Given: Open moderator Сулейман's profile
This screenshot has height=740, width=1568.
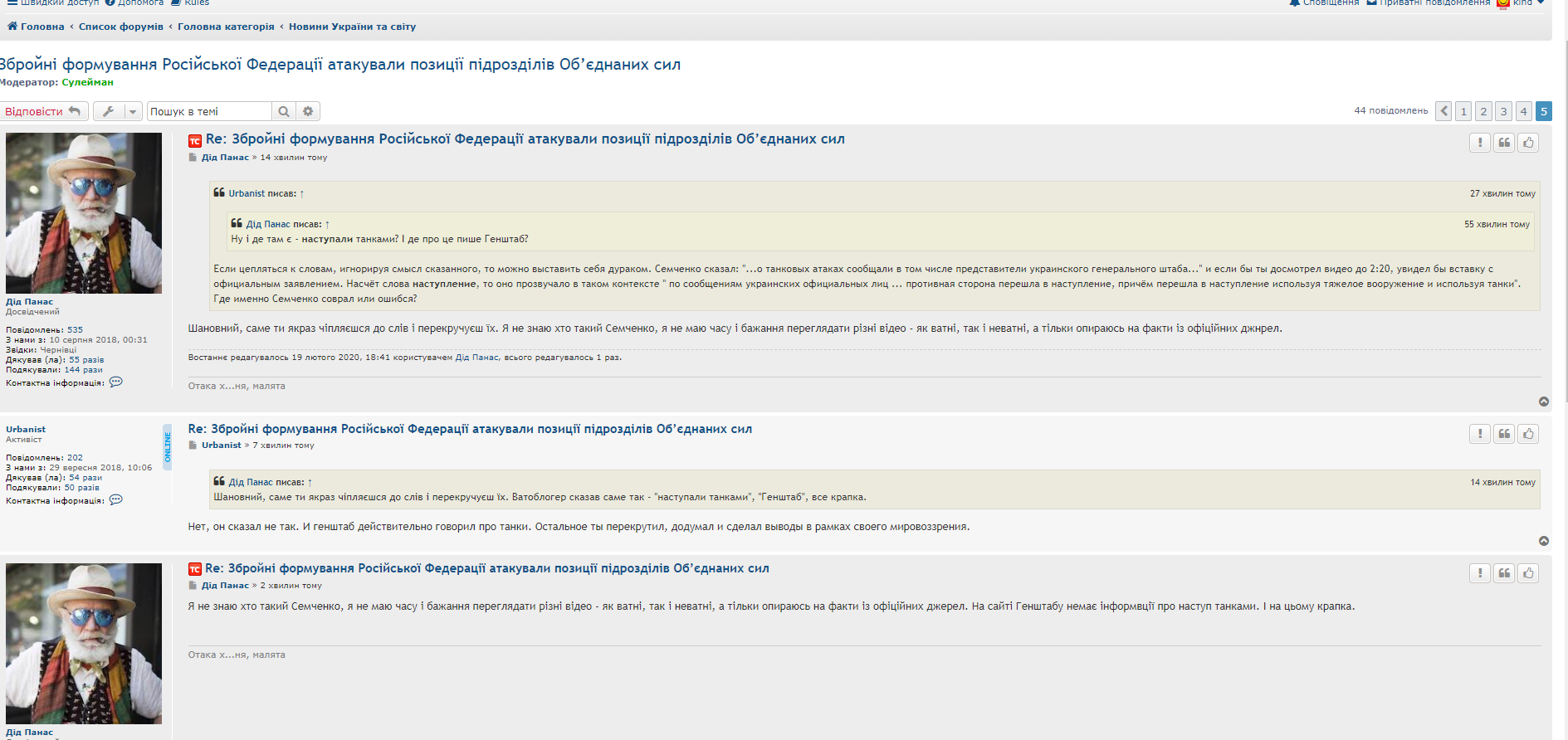Looking at the screenshot, I should 87,82.
